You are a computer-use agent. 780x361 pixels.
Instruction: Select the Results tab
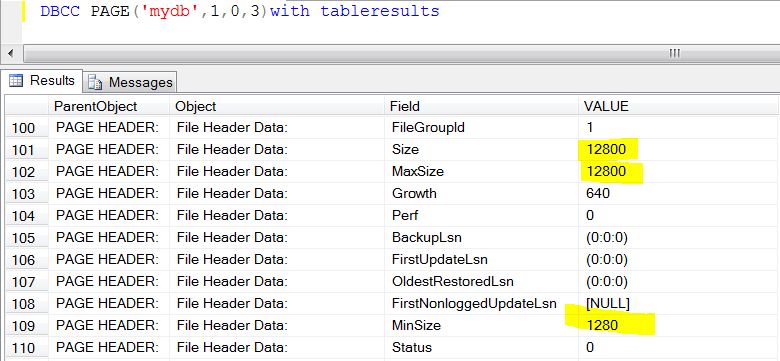pos(42,81)
